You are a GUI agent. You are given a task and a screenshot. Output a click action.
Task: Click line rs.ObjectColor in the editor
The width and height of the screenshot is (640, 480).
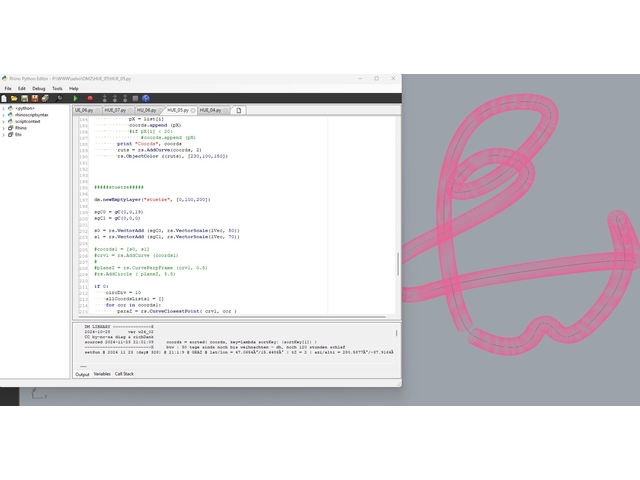click(x=173, y=156)
